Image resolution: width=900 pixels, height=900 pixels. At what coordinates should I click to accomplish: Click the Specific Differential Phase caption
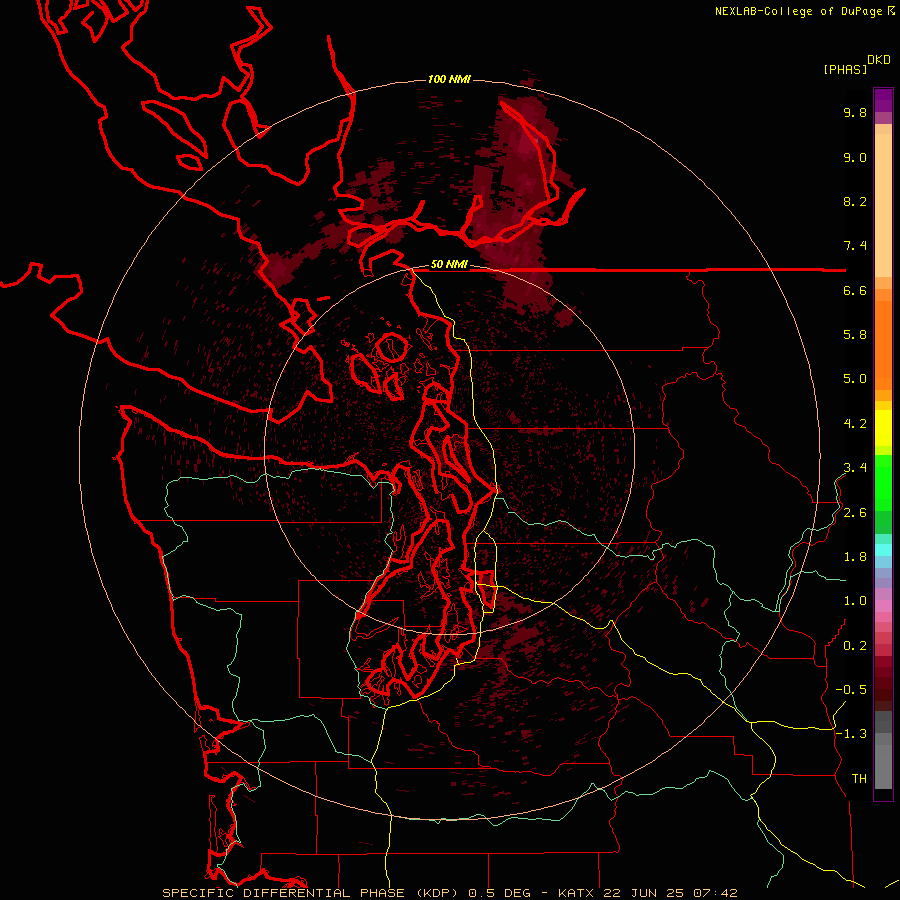point(449,893)
